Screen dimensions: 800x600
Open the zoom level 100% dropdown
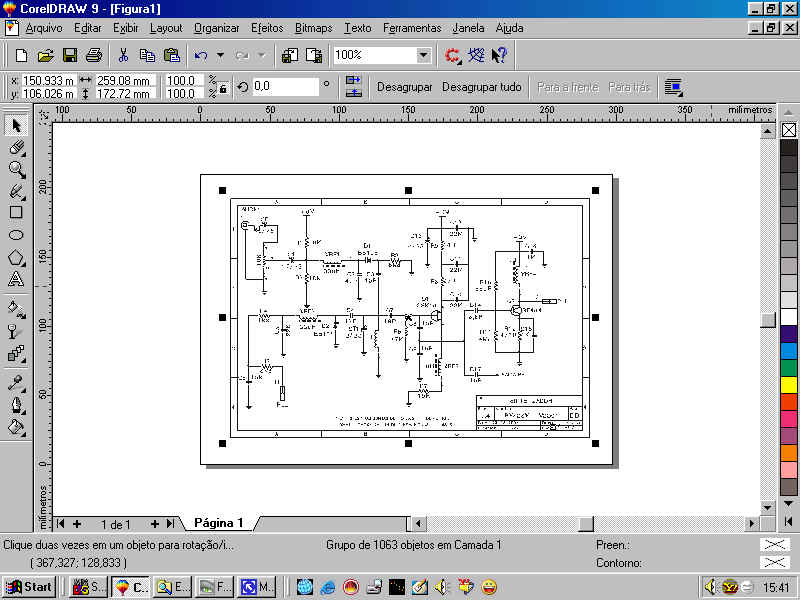(x=423, y=55)
